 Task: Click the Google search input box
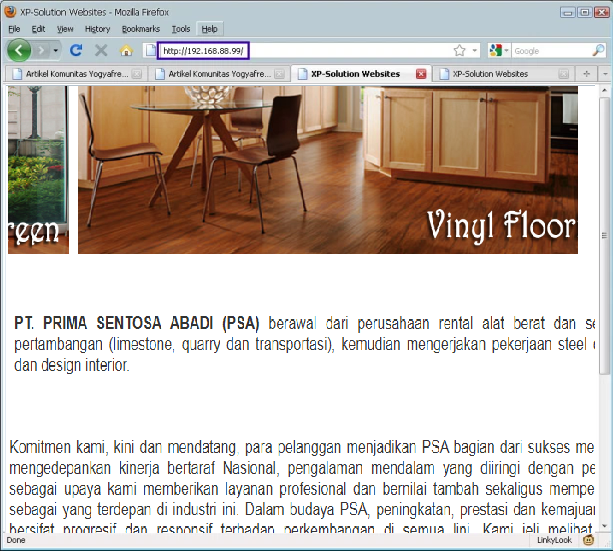[x=551, y=51]
